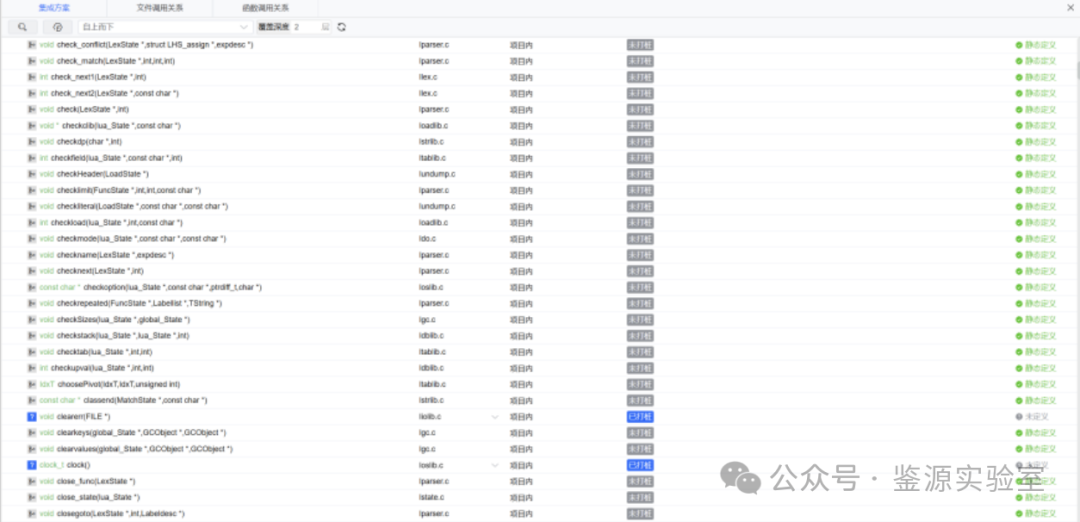Image resolution: width=1080 pixels, height=522 pixels.
Task: Click the search magnifier toolbar button
Action: coord(23,27)
